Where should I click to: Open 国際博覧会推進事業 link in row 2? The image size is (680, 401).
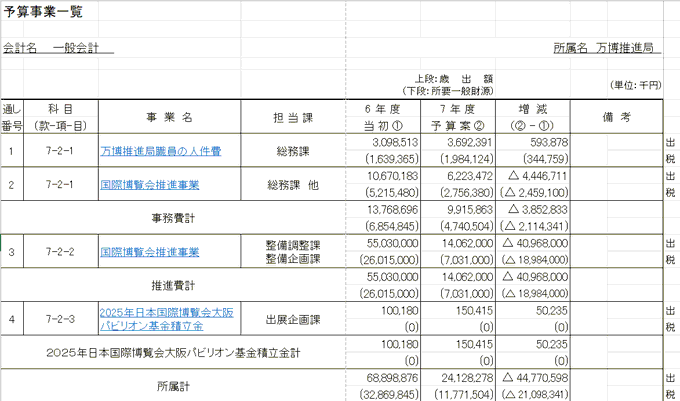(149, 185)
